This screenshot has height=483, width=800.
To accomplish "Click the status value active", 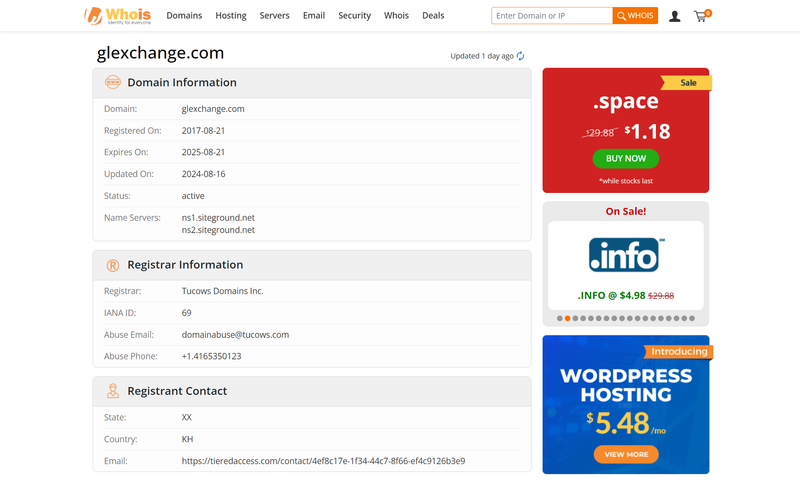I will click(x=193, y=196).
